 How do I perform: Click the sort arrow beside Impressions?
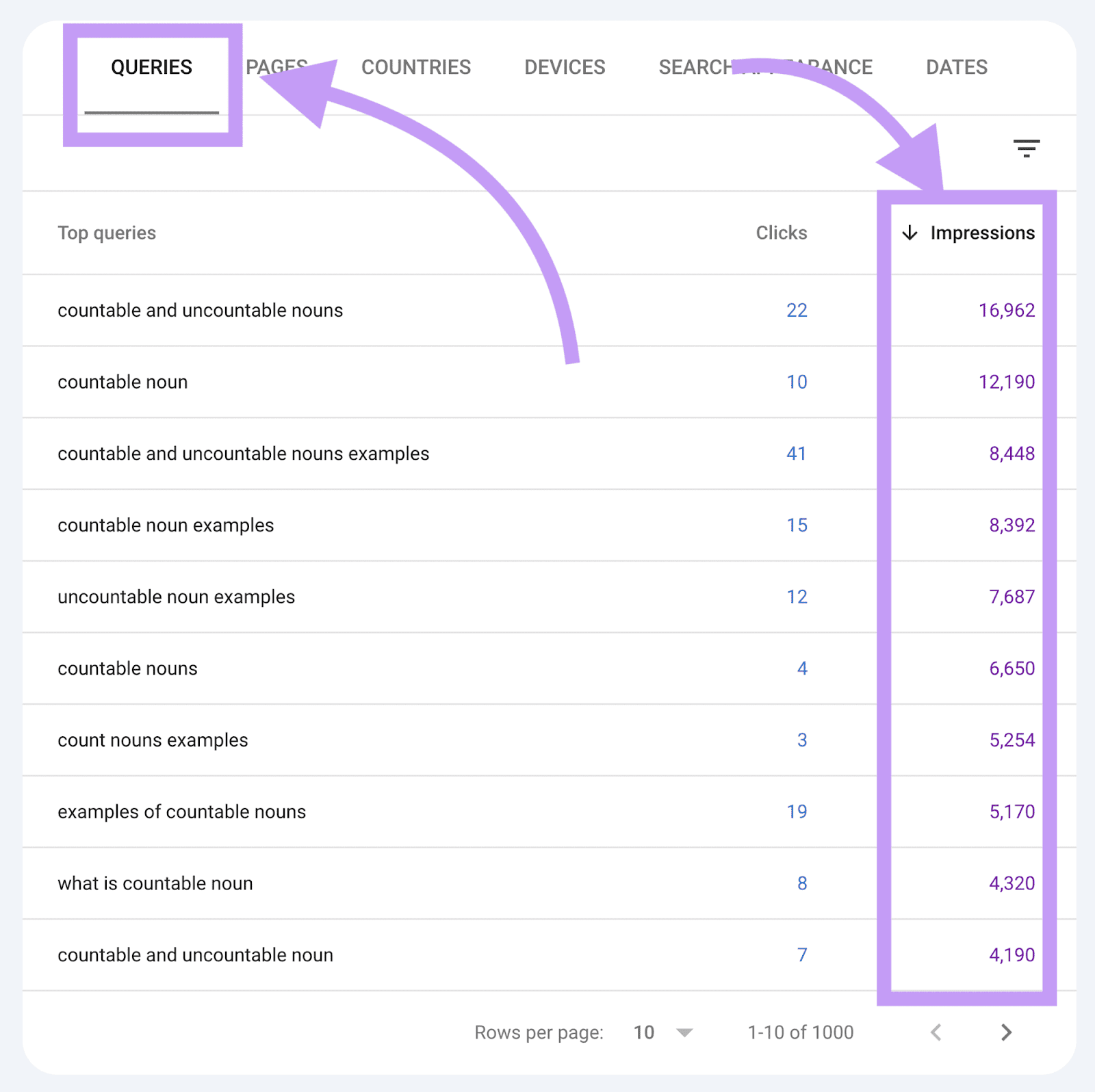tap(909, 233)
